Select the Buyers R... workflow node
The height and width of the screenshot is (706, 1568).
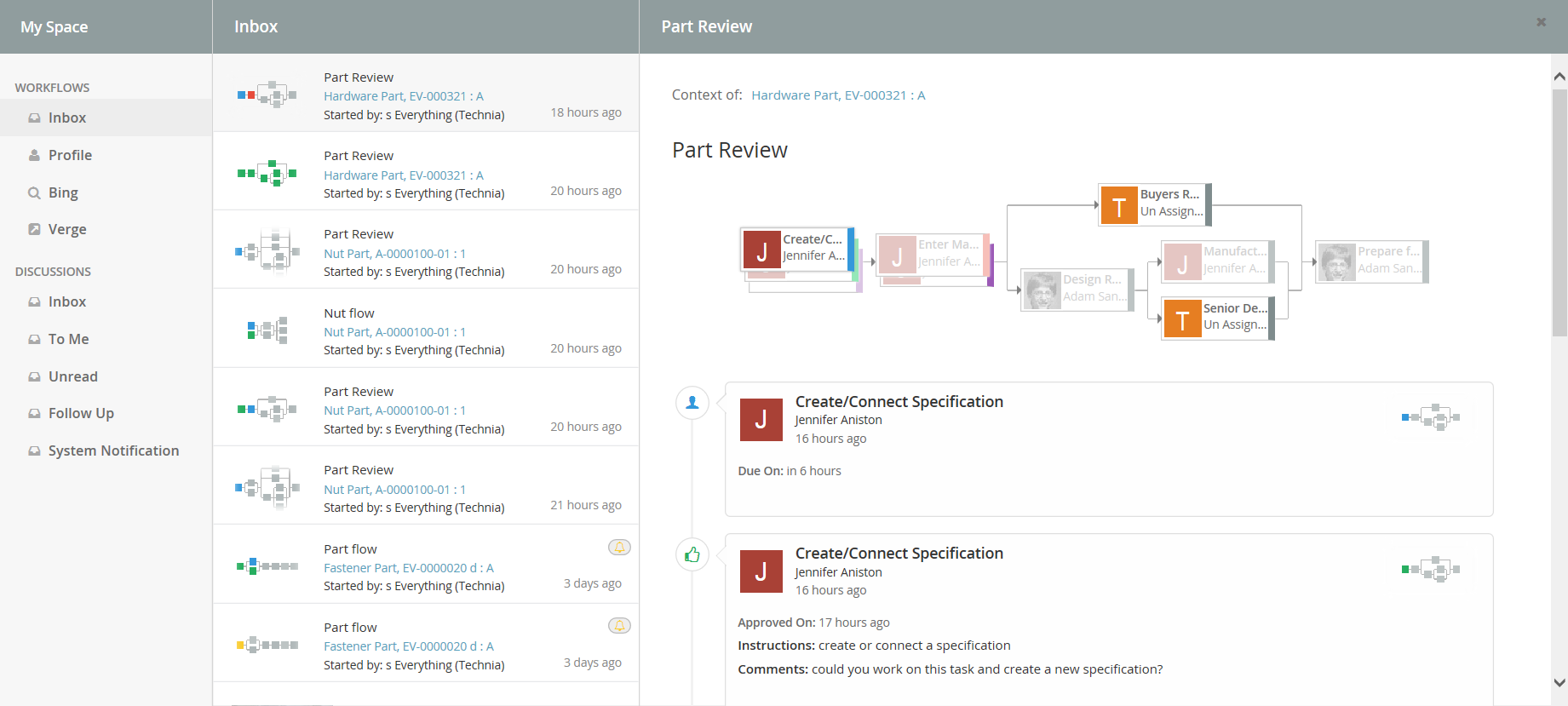[x=1154, y=204]
